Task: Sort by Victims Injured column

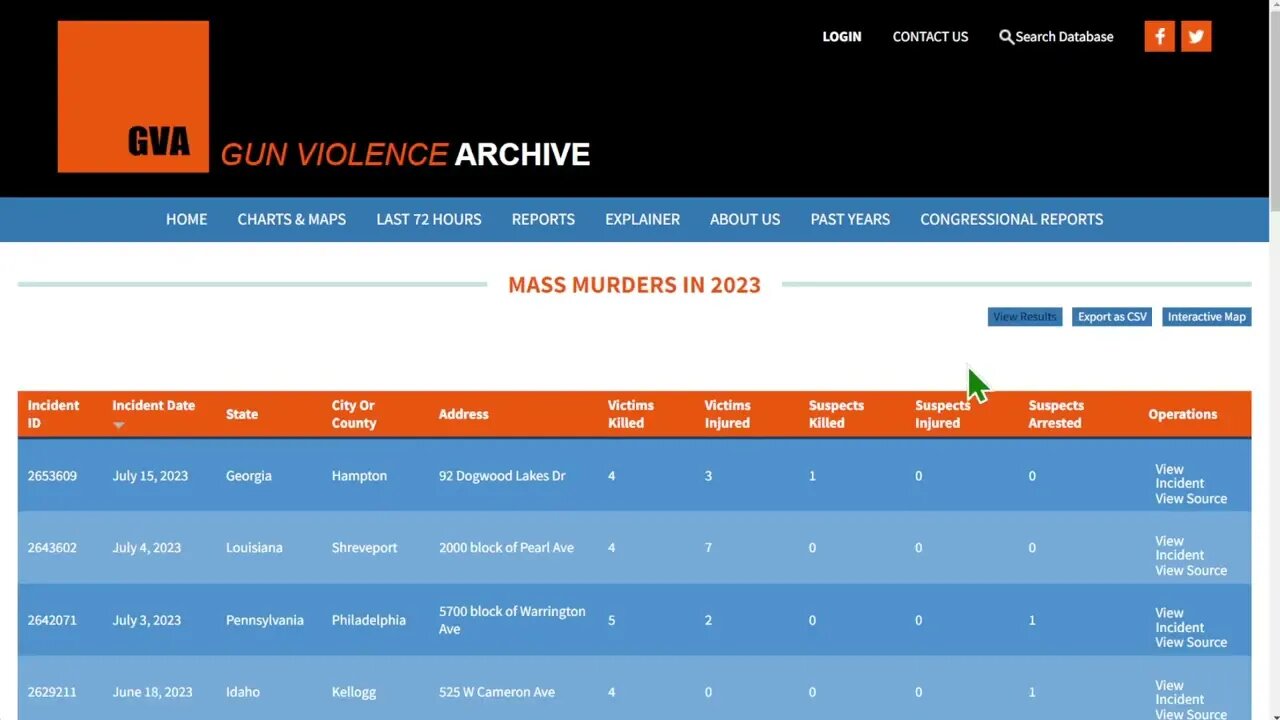Action: [728, 414]
